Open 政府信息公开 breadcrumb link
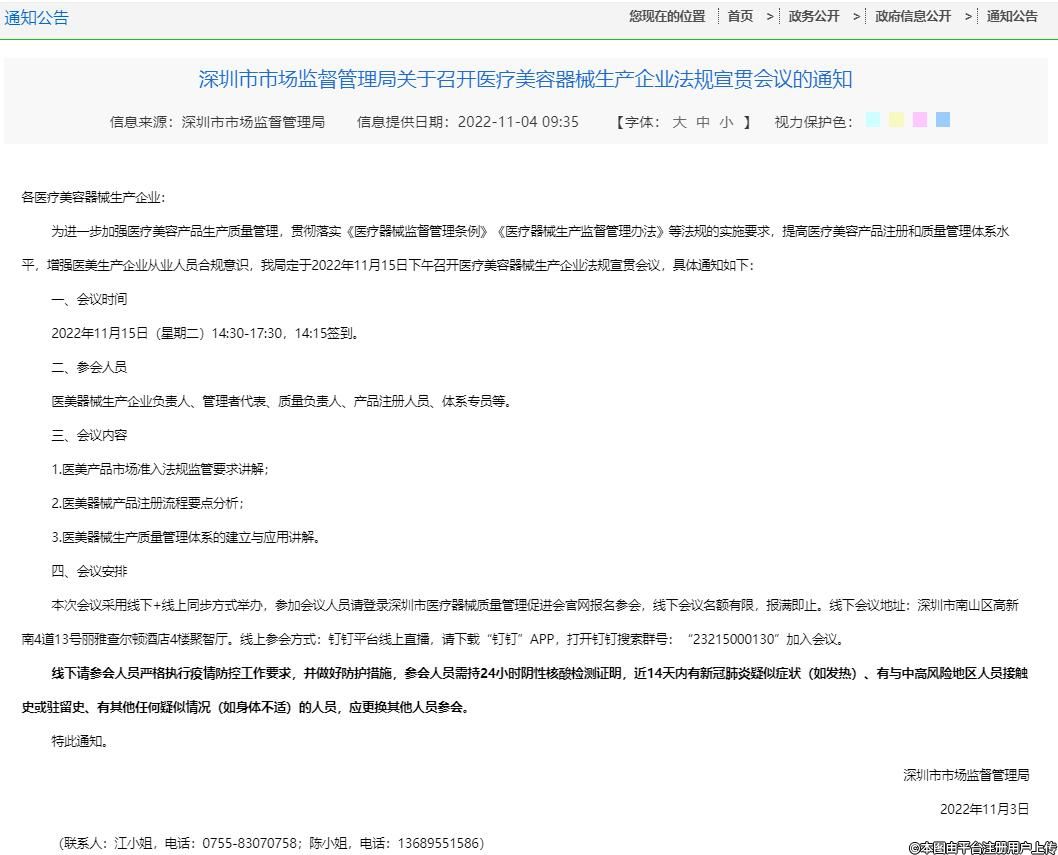The width and height of the screenshot is (1058, 855). tap(913, 16)
